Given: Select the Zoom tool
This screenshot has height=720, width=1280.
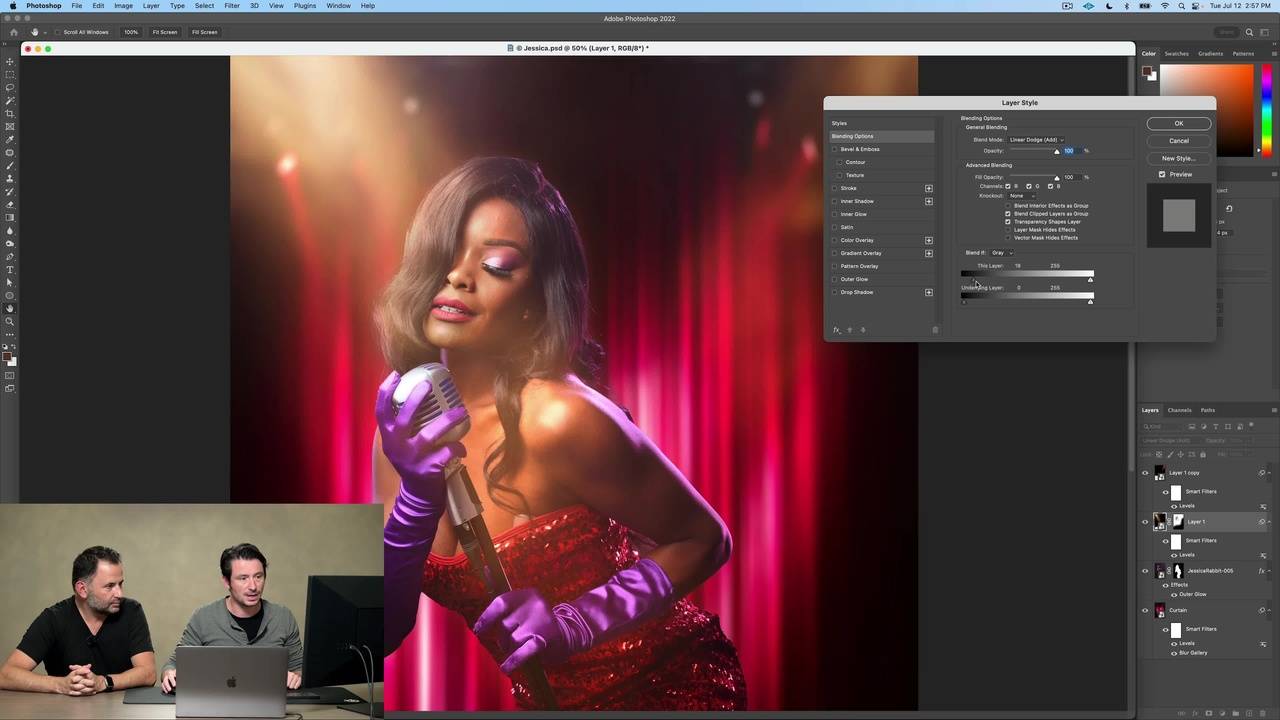Looking at the screenshot, I should point(10,322).
